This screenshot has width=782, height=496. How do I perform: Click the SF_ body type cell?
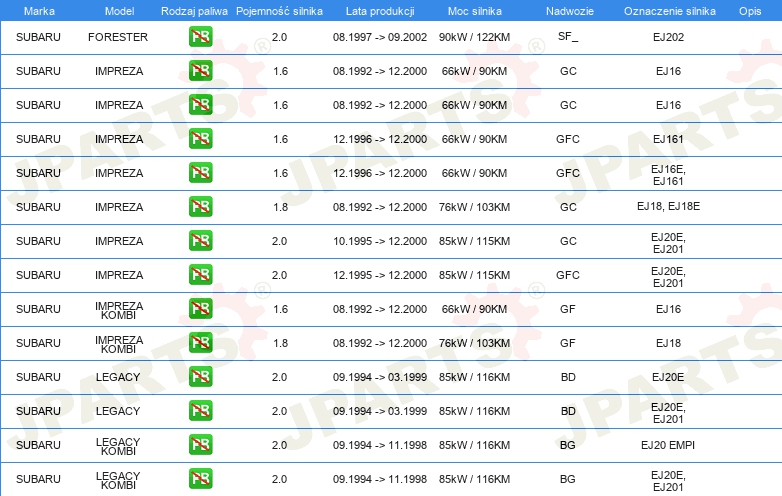point(567,37)
